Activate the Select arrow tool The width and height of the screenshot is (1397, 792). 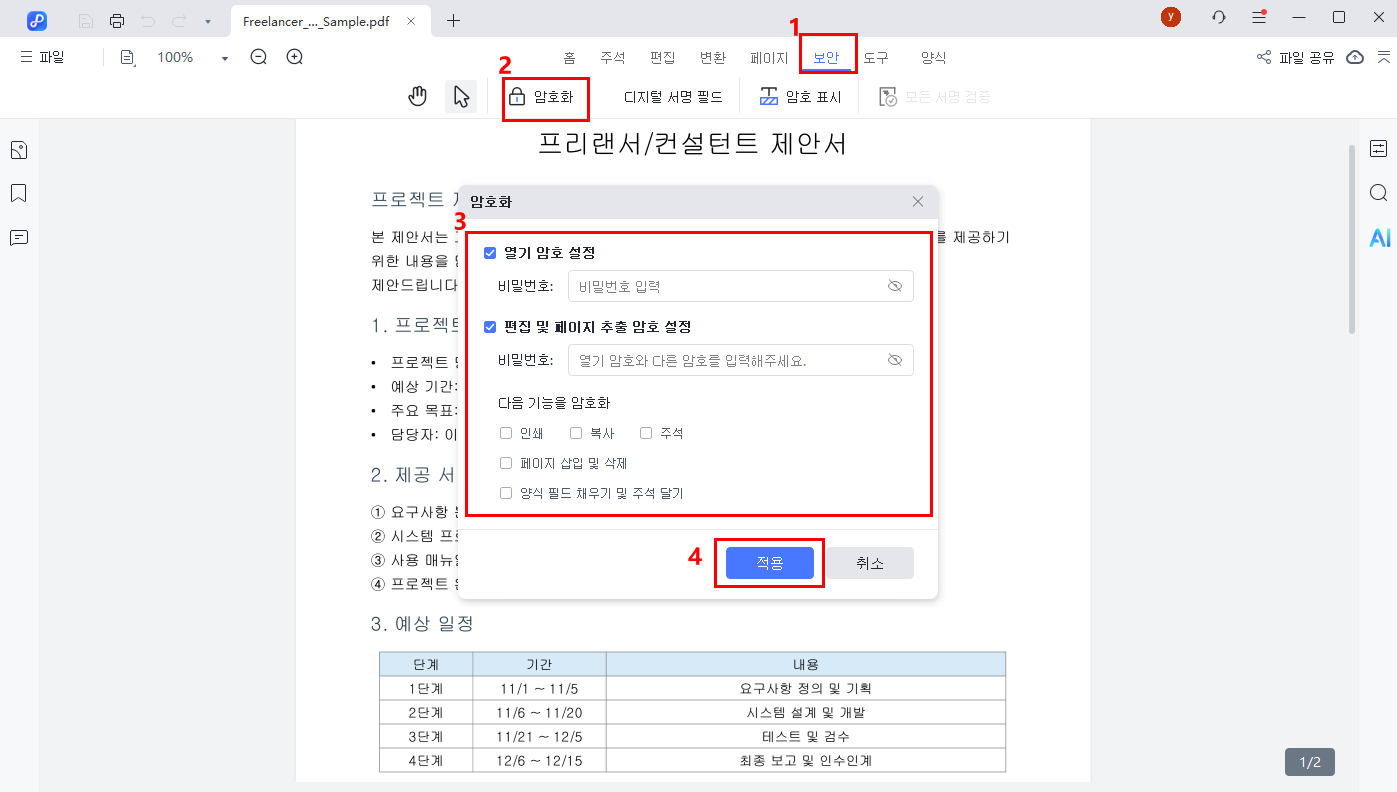(461, 95)
